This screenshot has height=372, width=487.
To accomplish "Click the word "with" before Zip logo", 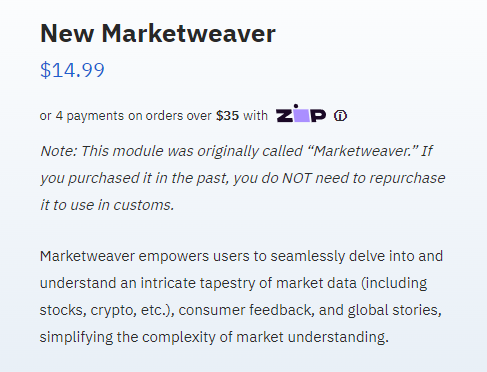I will tap(255, 116).
